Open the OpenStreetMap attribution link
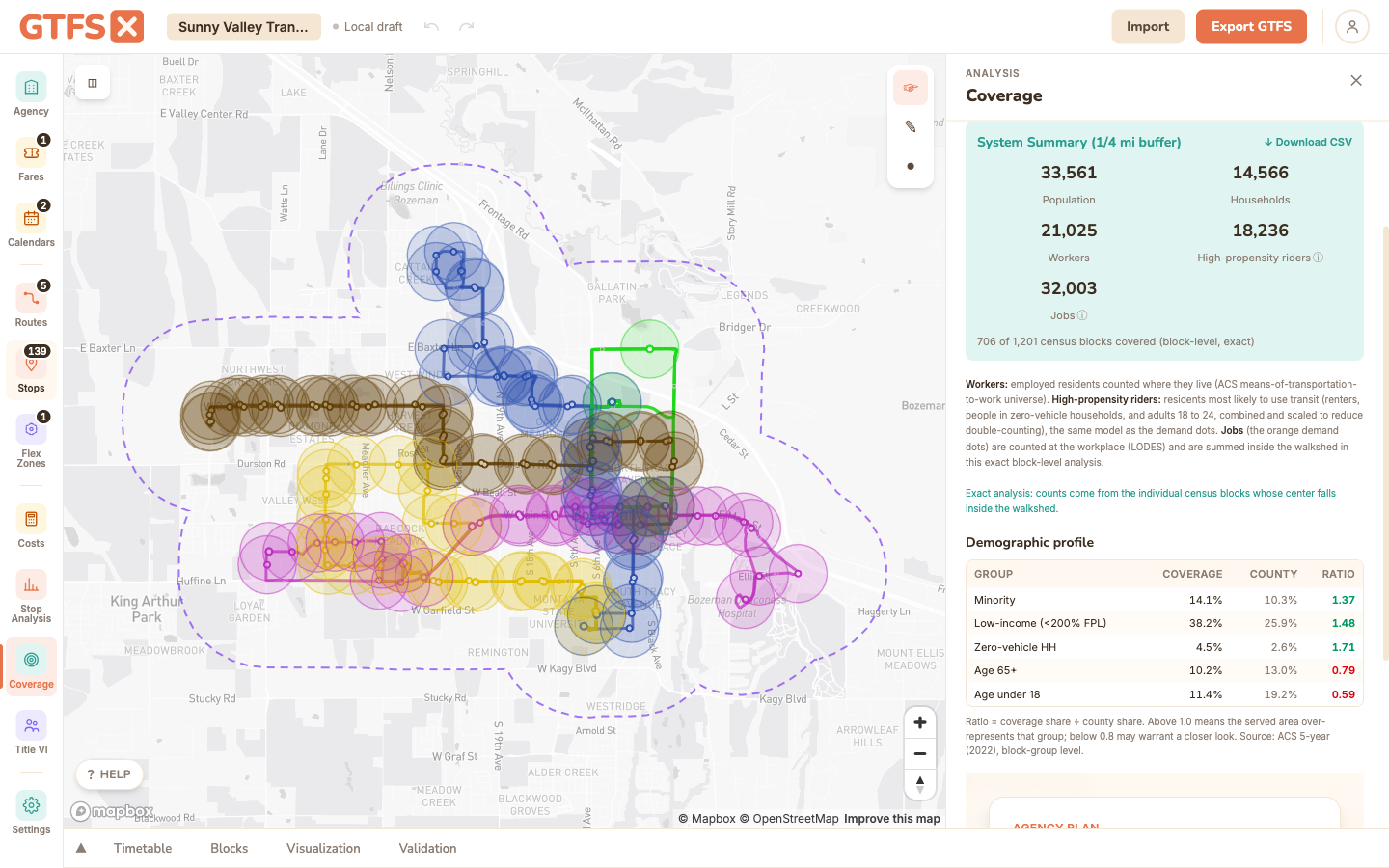 789,819
